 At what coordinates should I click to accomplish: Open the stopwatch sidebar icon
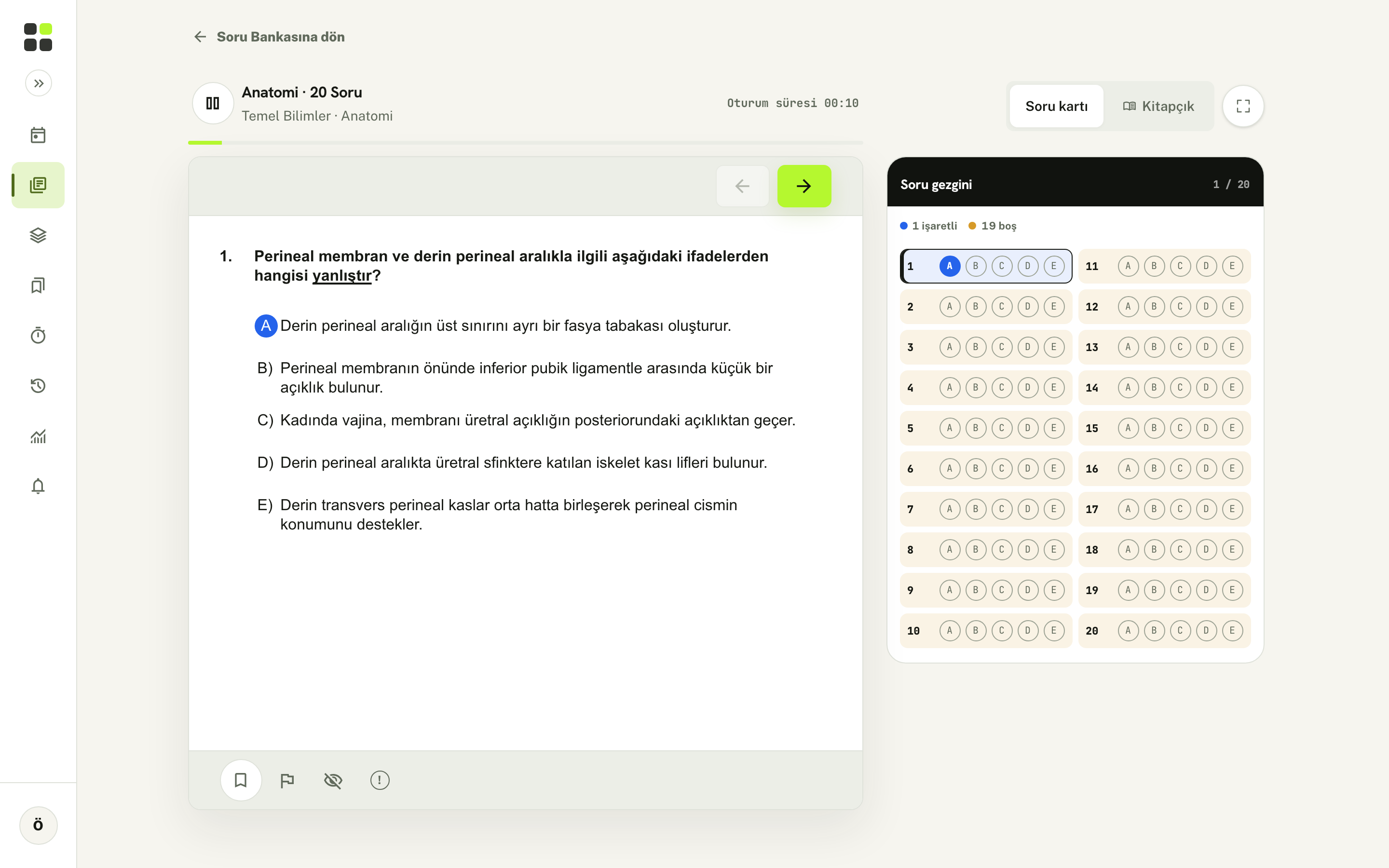click(38, 335)
